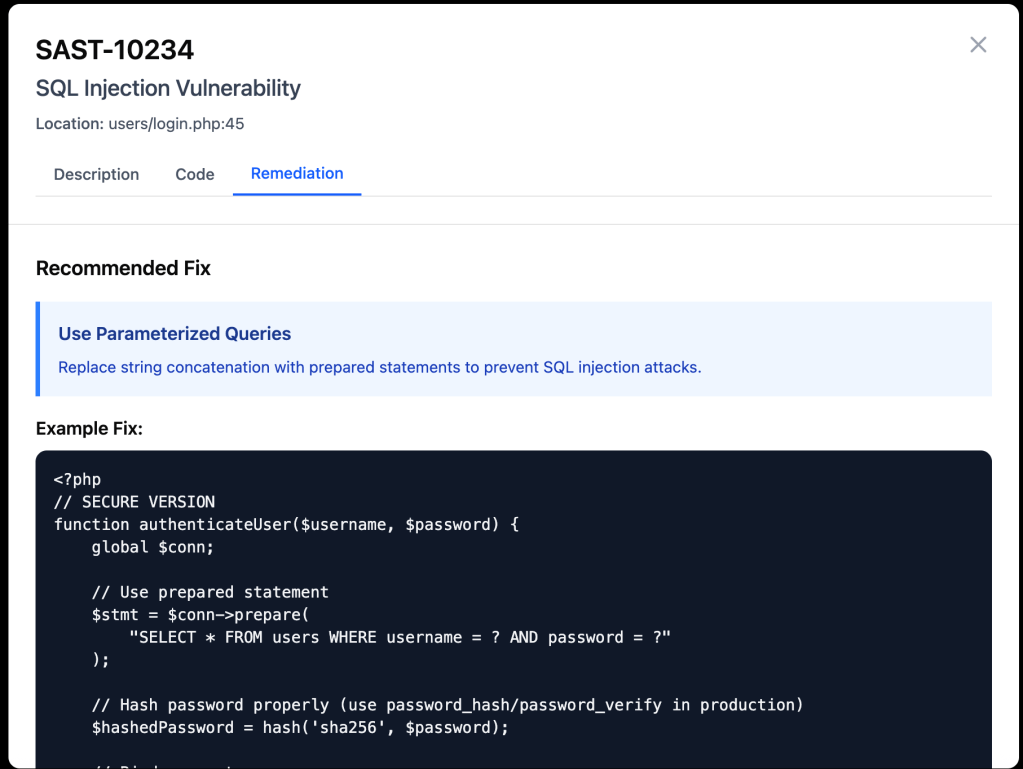
Task: Click the SECURE VERSION comment line
Action: [134, 502]
